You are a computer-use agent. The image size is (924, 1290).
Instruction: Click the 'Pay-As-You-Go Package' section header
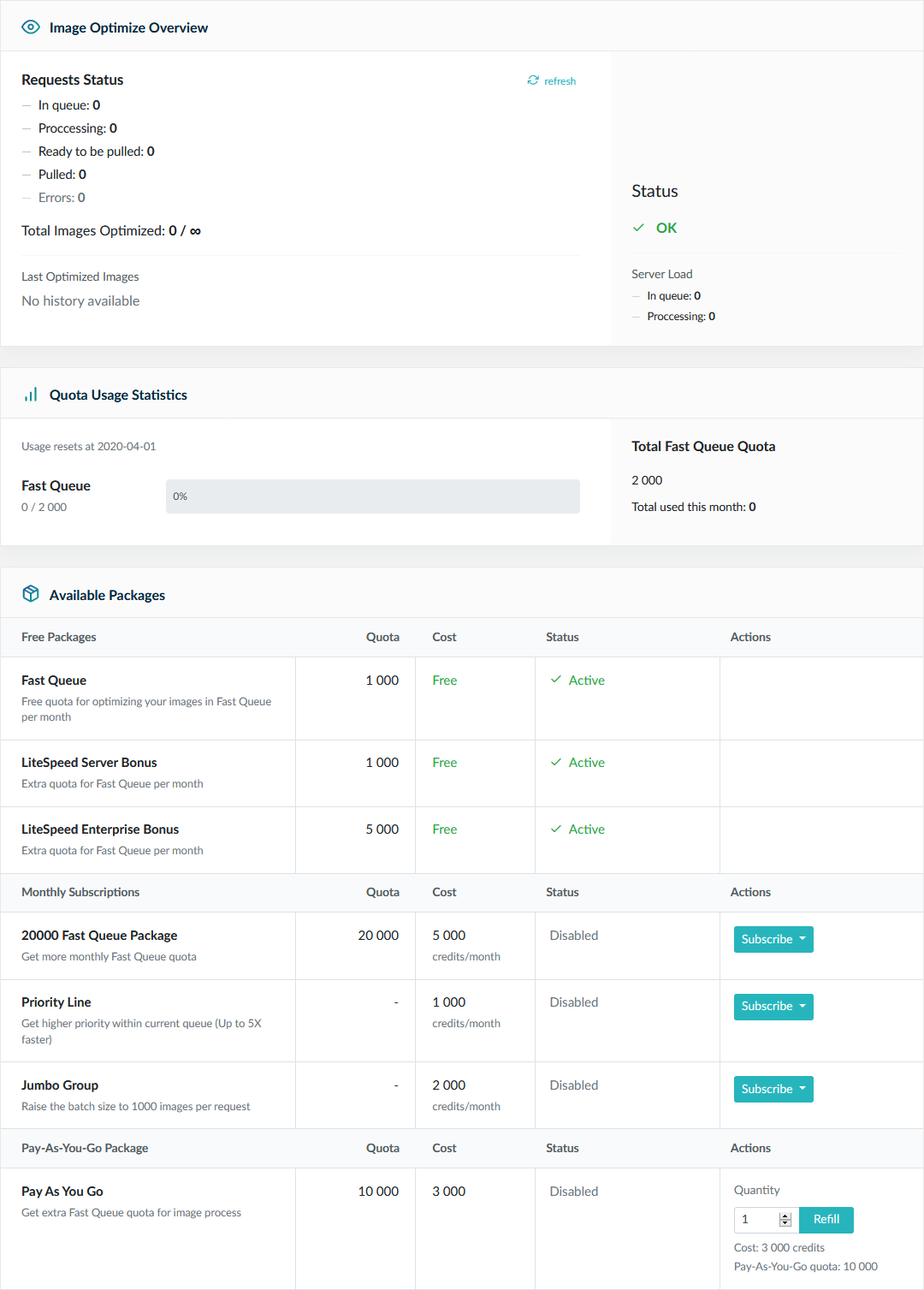click(x=85, y=1148)
